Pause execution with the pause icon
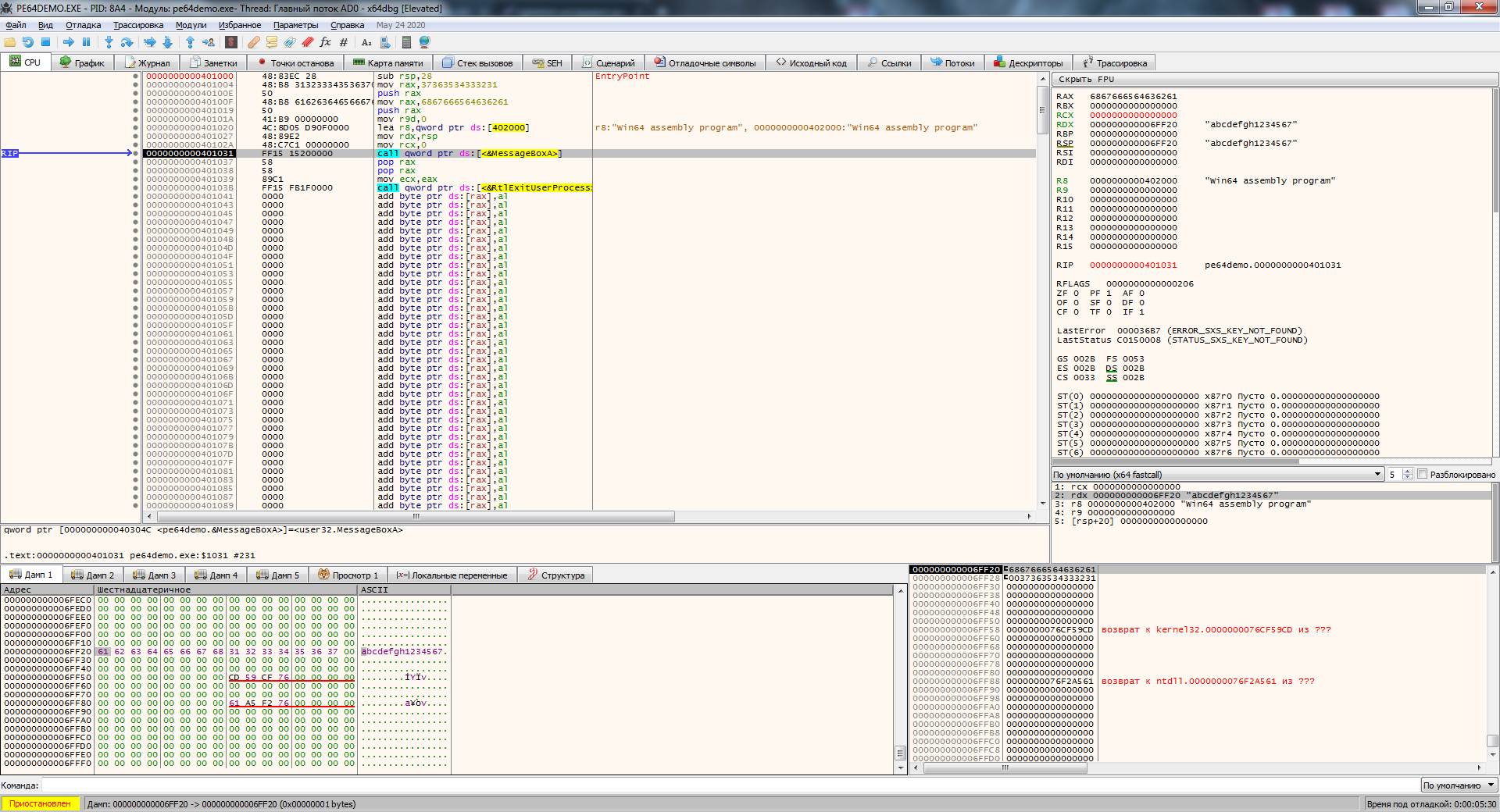The width and height of the screenshot is (1500, 812). click(x=86, y=42)
